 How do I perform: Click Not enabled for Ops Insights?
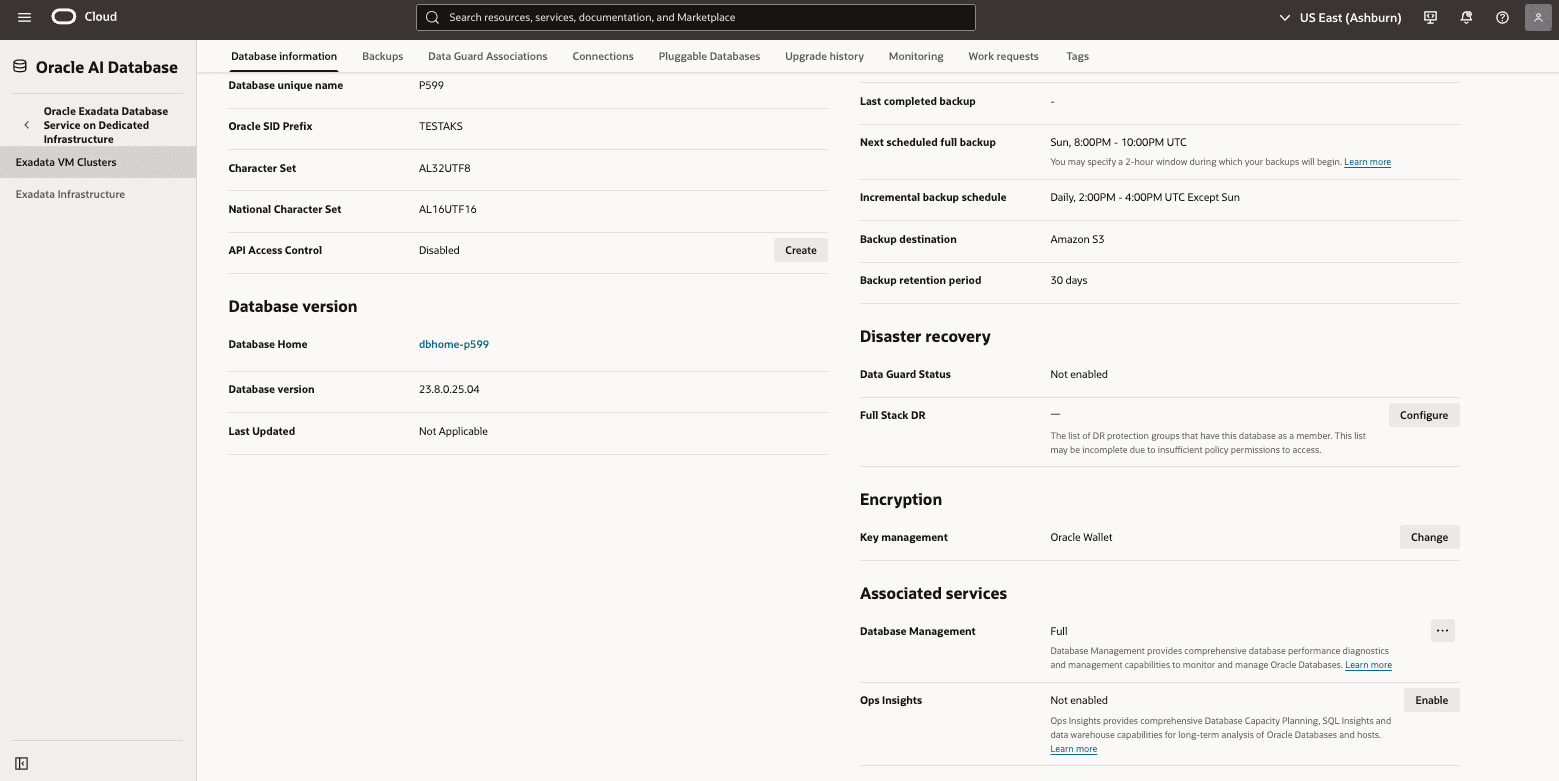tap(1079, 700)
